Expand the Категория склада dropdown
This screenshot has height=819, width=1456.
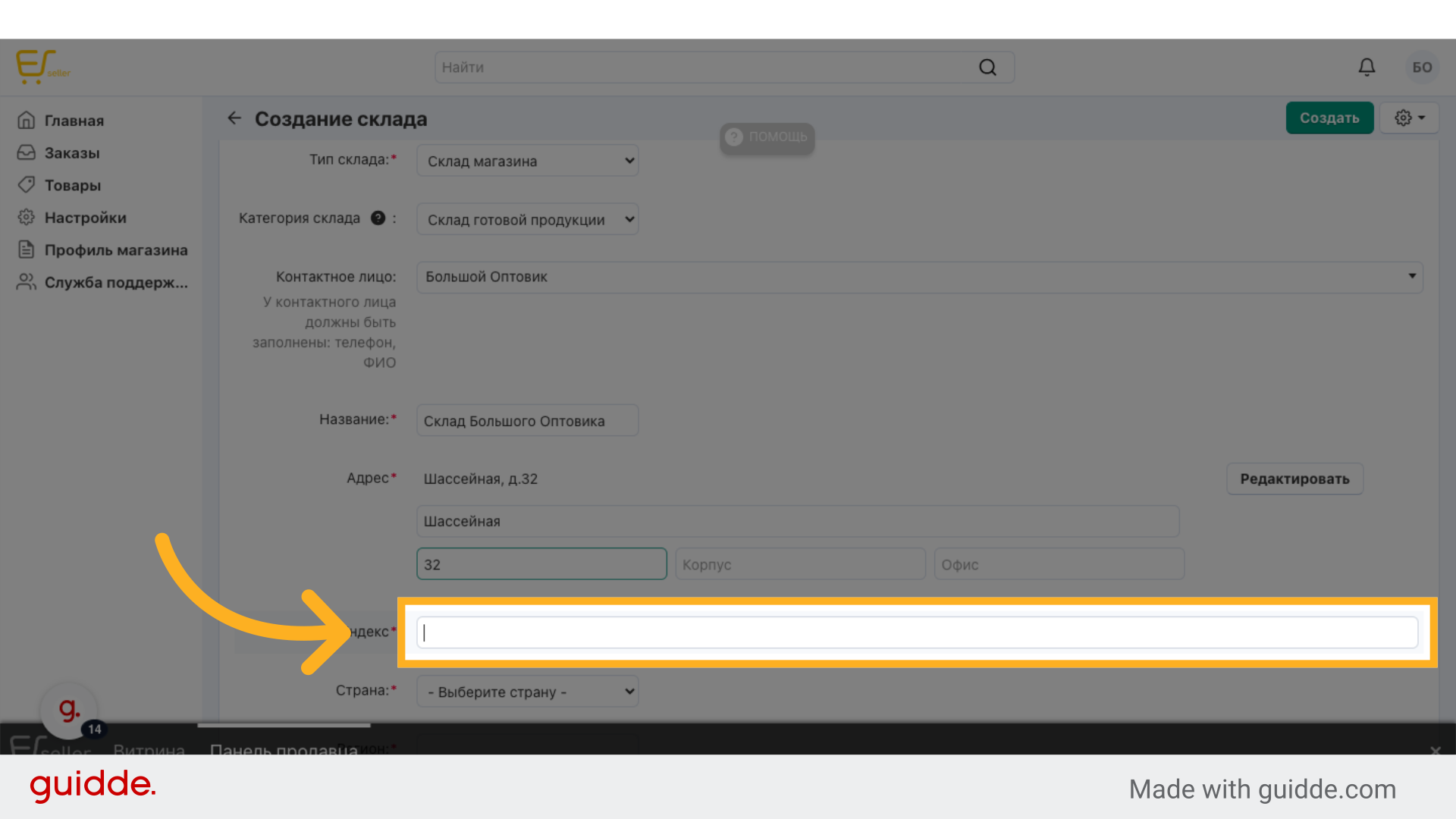tap(527, 220)
